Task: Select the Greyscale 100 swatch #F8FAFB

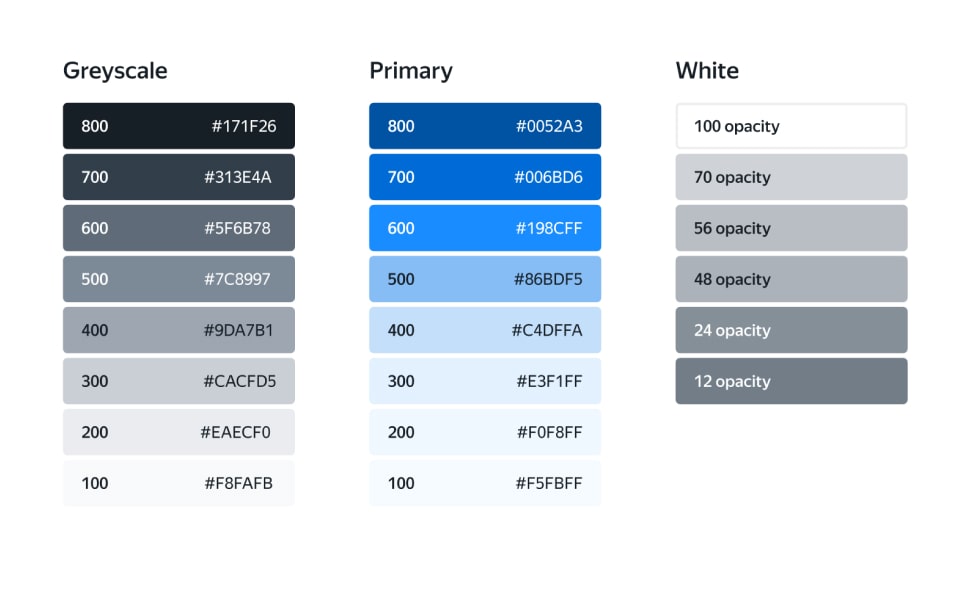Action: pos(178,483)
